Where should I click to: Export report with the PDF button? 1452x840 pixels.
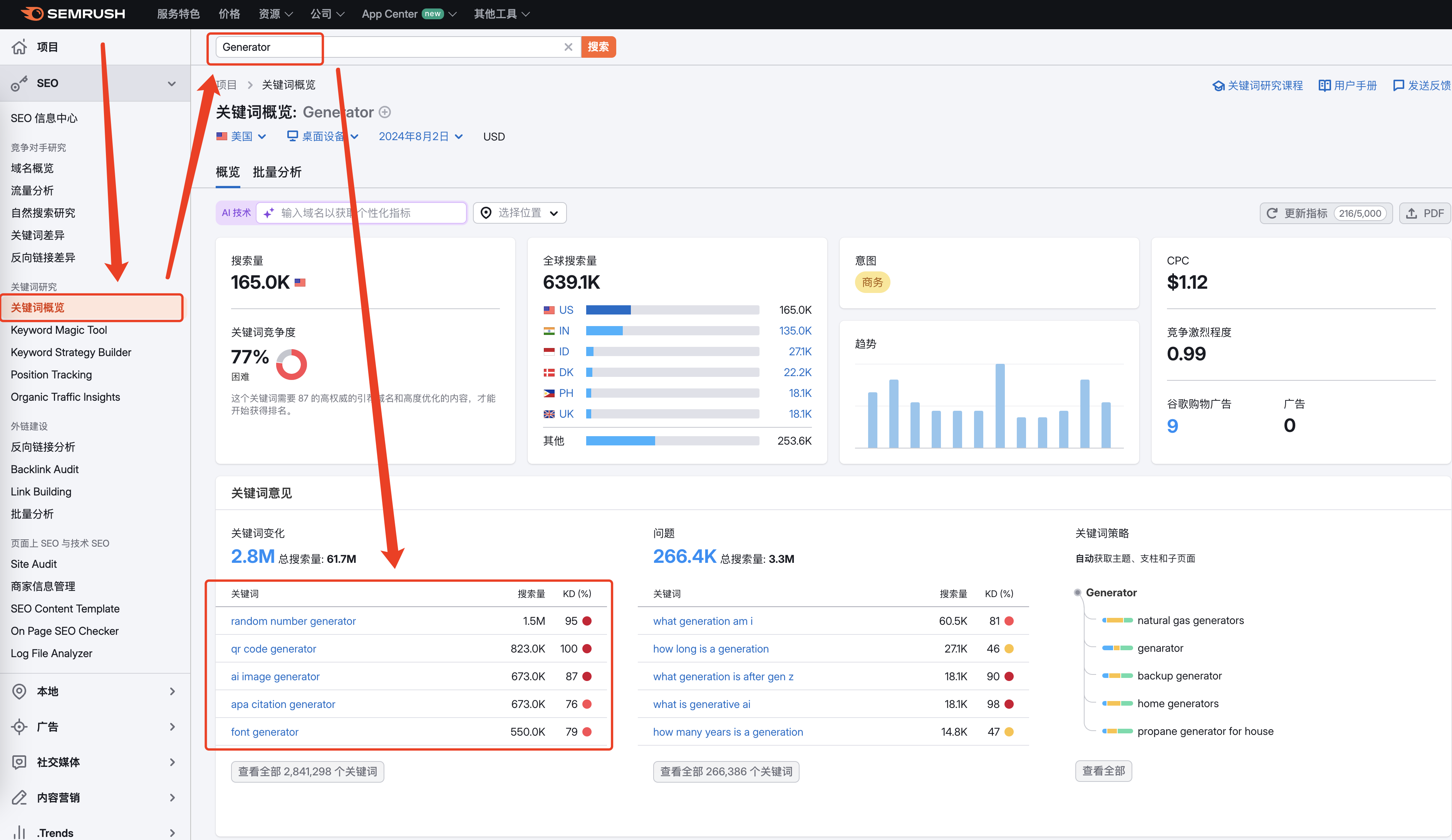coord(1425,213)
